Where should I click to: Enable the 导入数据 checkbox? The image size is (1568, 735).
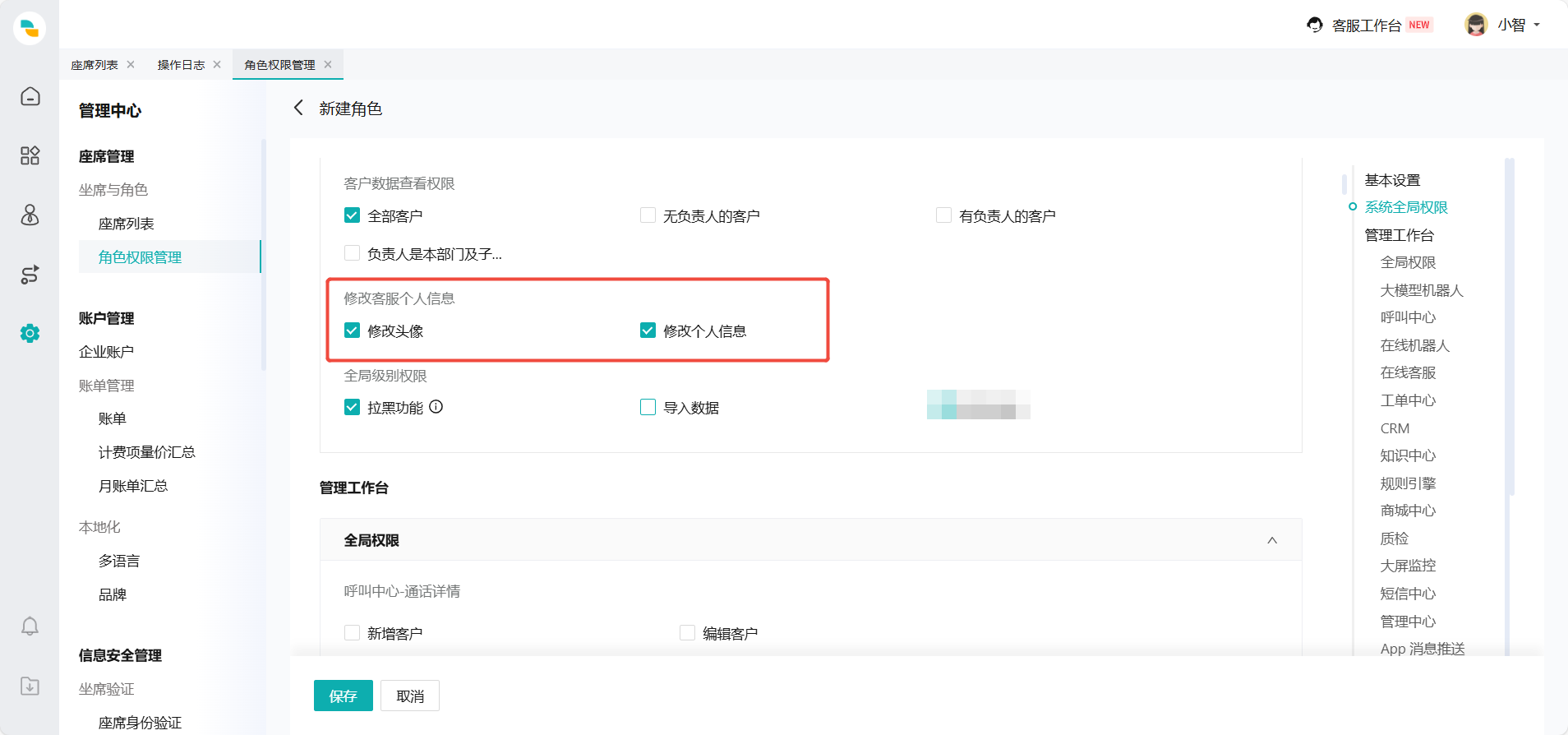click(648, 408)
